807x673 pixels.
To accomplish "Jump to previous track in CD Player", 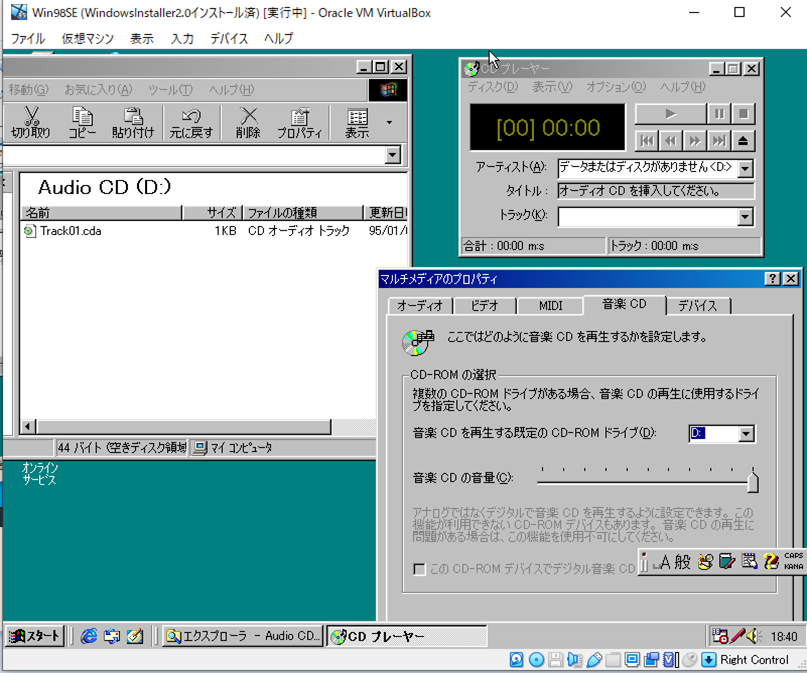I will 647,140.
